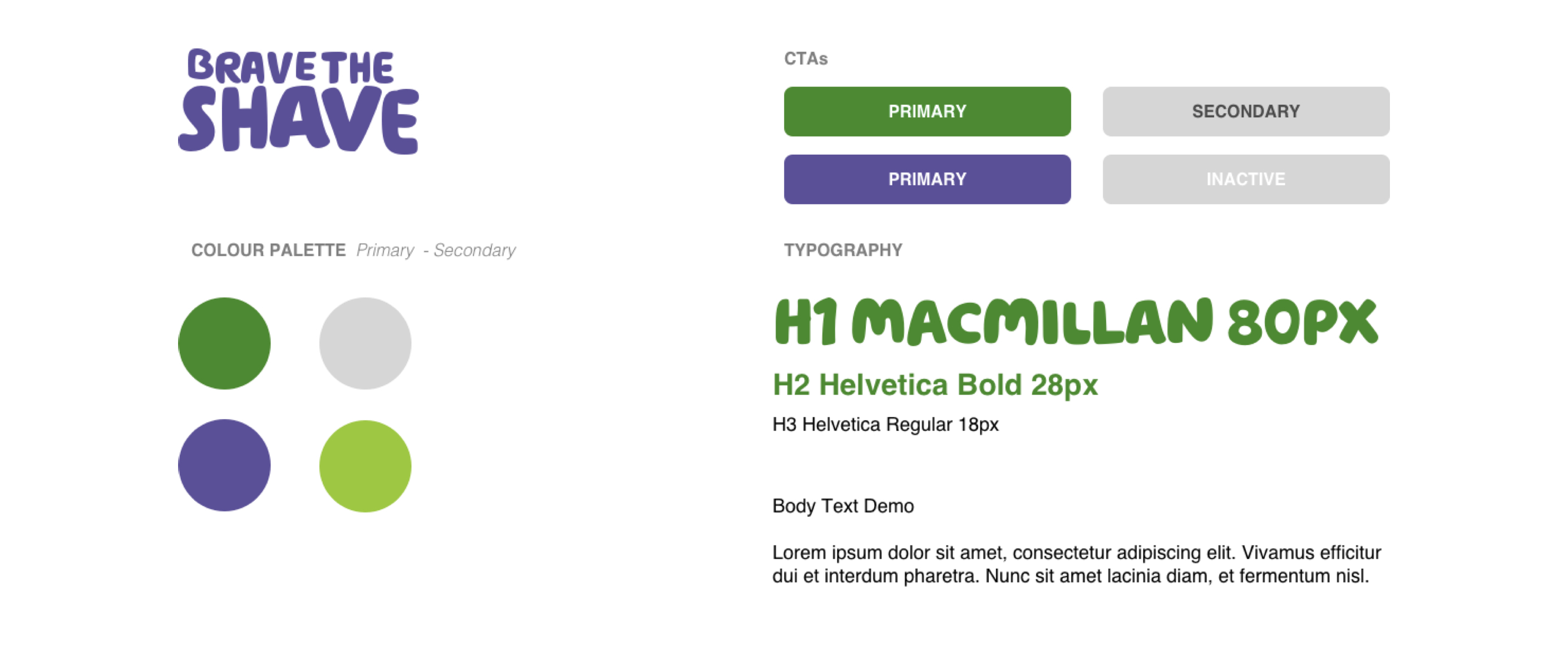Click the grey SECONDARY button
This screenshot has width=1568, height=670.
(1246, 111)
